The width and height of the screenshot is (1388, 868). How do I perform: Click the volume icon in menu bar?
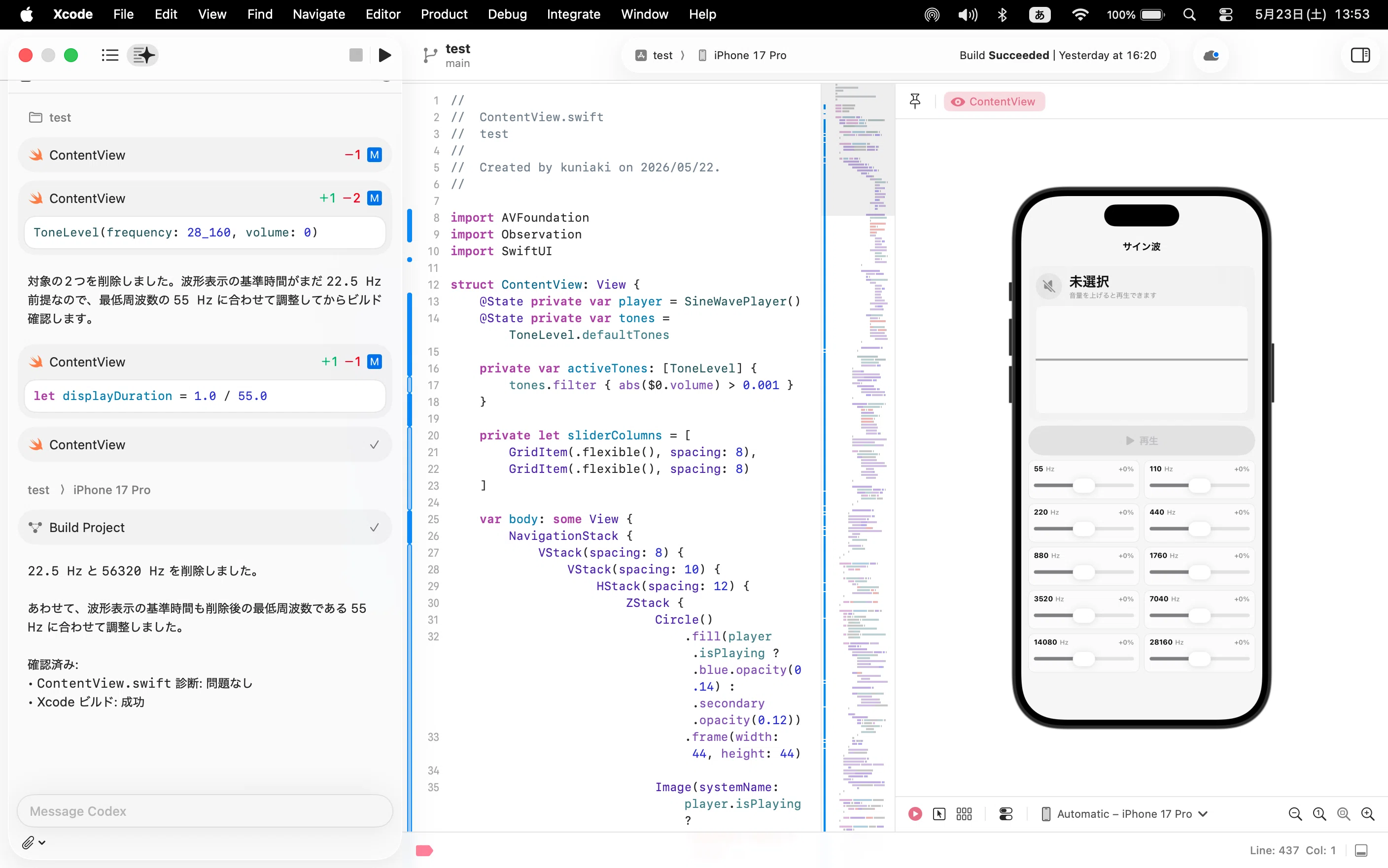967,14
